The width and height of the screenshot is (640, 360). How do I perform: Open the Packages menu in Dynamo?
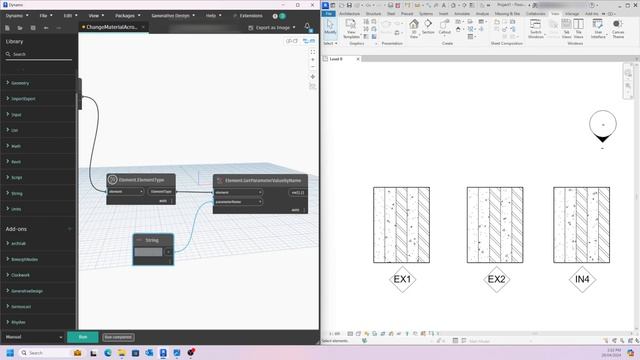(127, 16)
